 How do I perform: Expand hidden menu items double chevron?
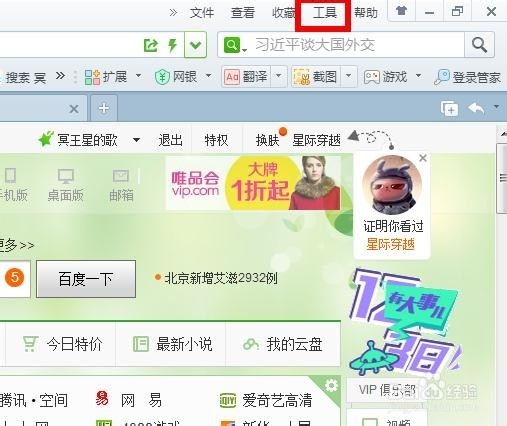coord(173,13)
